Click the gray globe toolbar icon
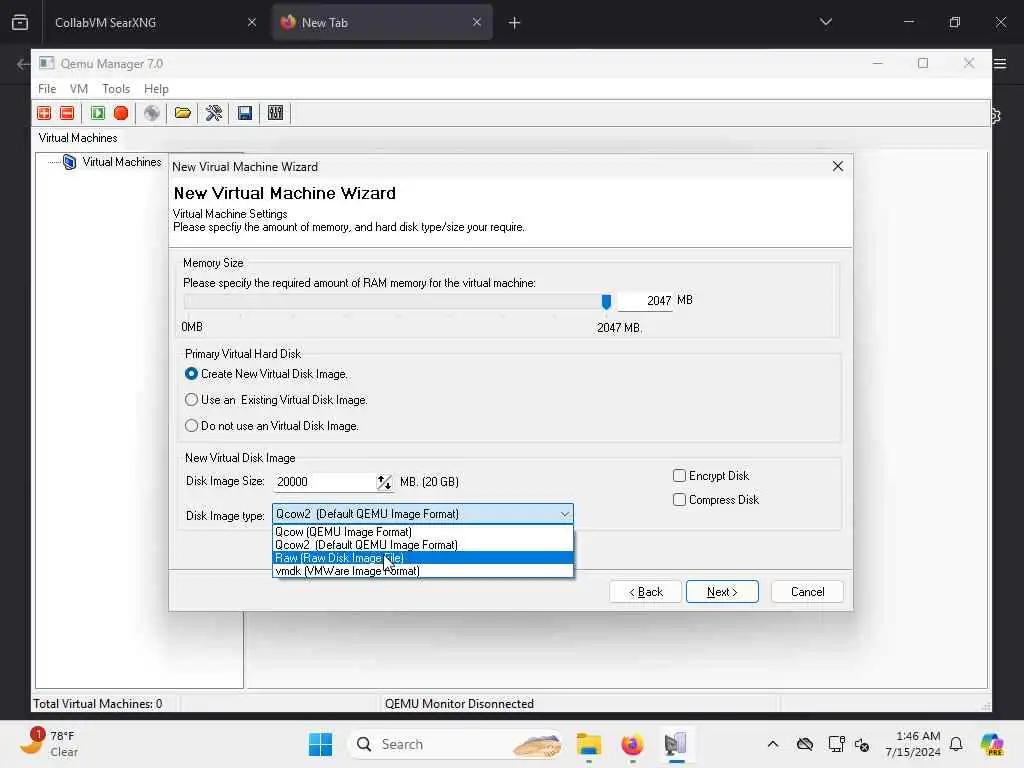This screenshot has width=1024, height=768. [152, 113]
